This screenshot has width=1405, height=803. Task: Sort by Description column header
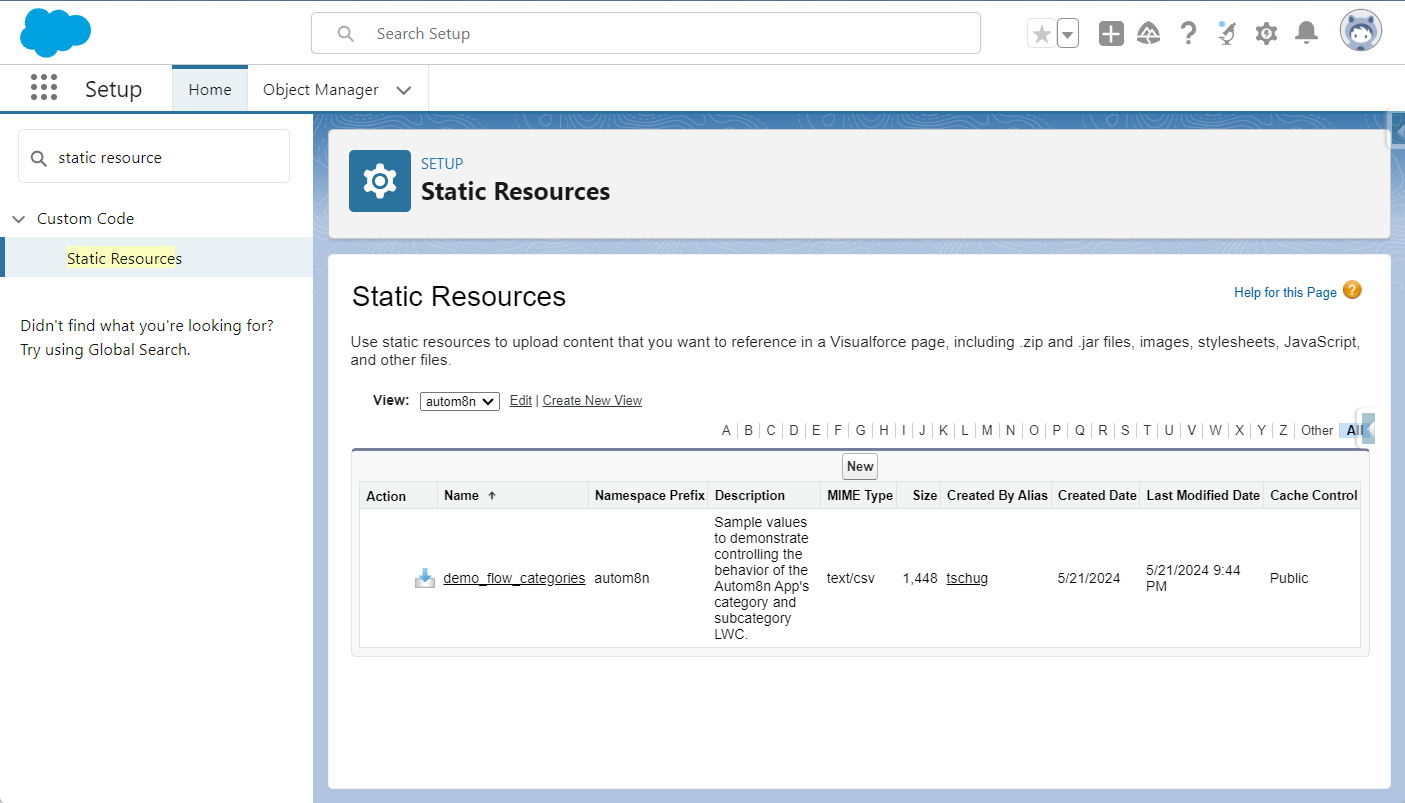click(750, 495)
